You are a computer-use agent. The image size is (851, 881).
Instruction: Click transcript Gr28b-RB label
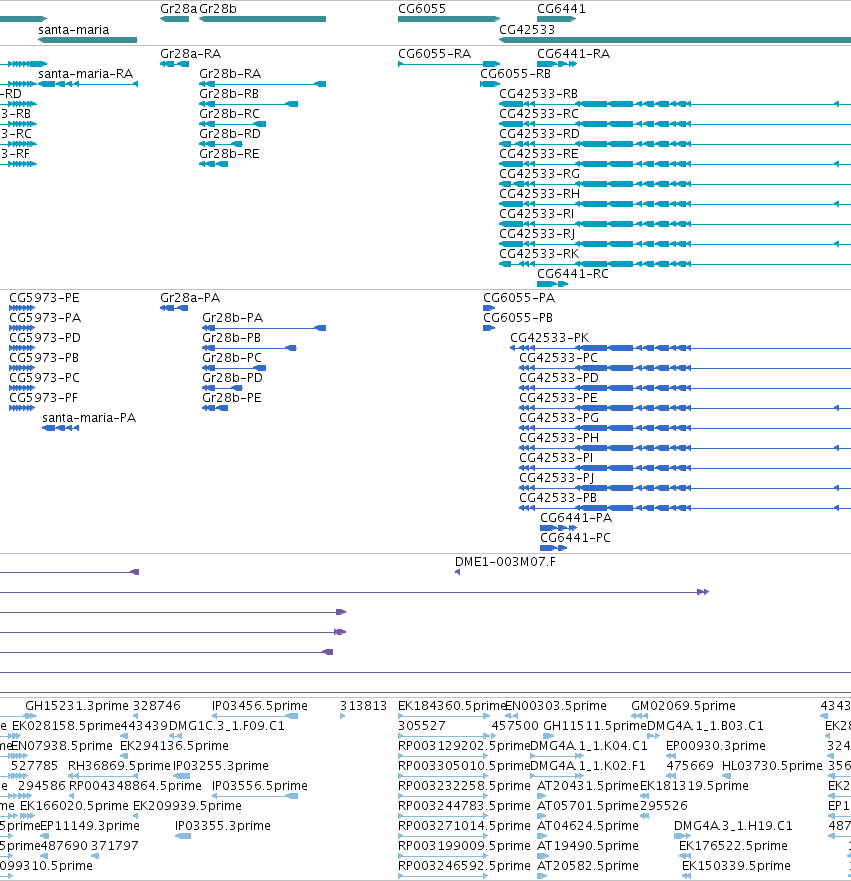point(229,94)
